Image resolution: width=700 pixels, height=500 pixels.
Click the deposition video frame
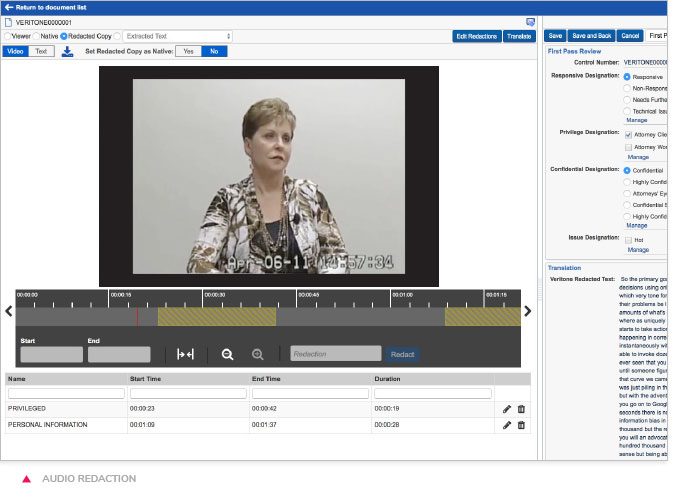click(x=269, y=176)
